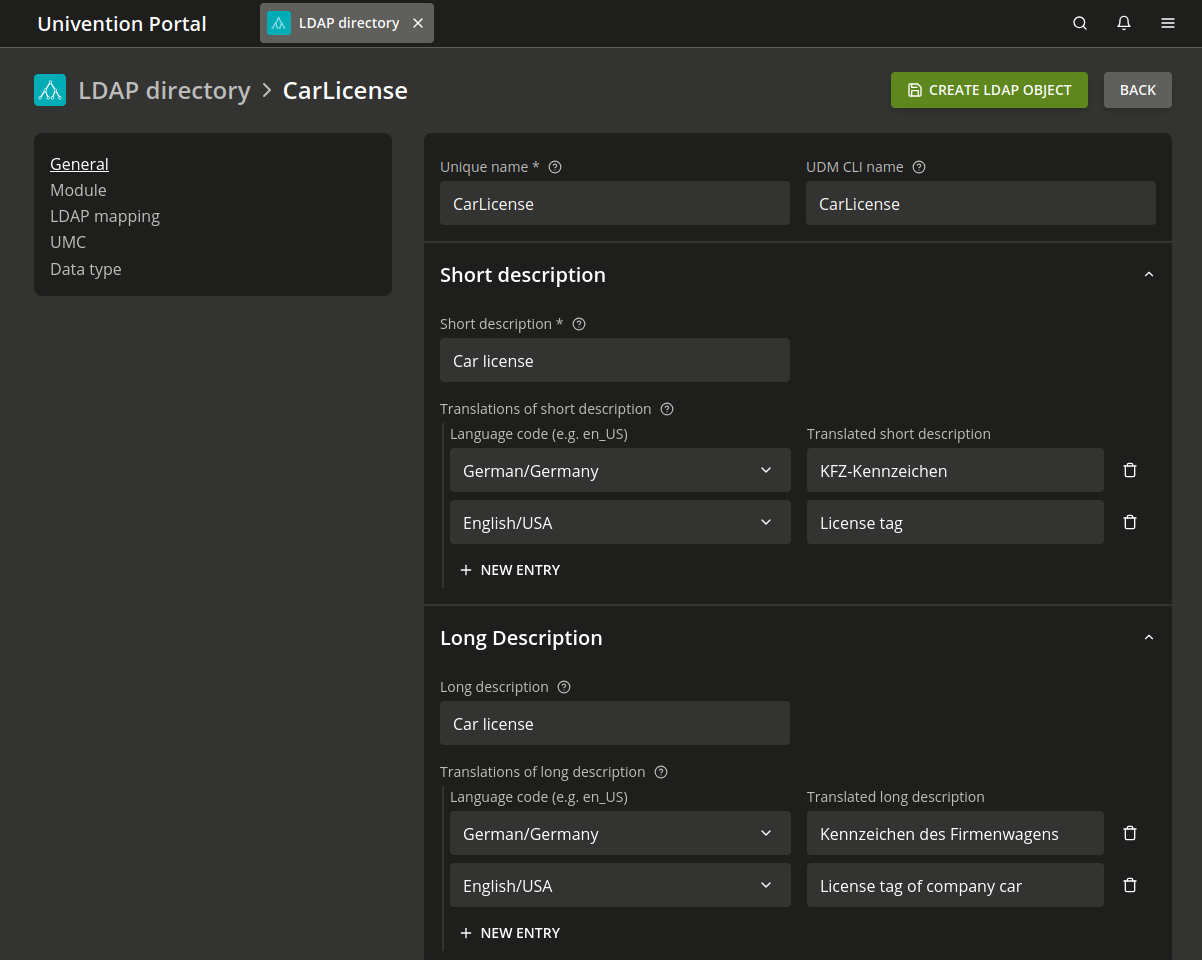This screenshot has width=1202, height=960.
Task: Open the search magnifier in top bar
Action: pos(1080,23)
